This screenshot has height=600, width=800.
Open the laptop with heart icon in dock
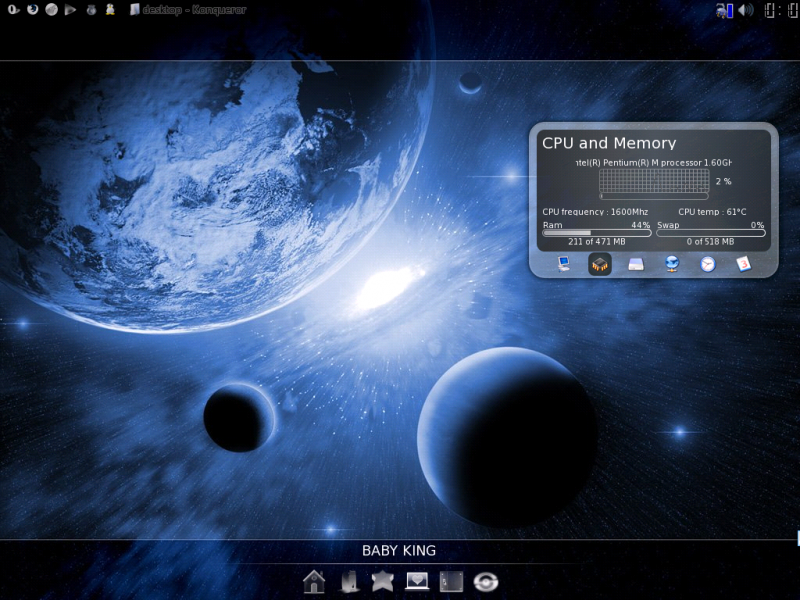click(x=417, y=581)
